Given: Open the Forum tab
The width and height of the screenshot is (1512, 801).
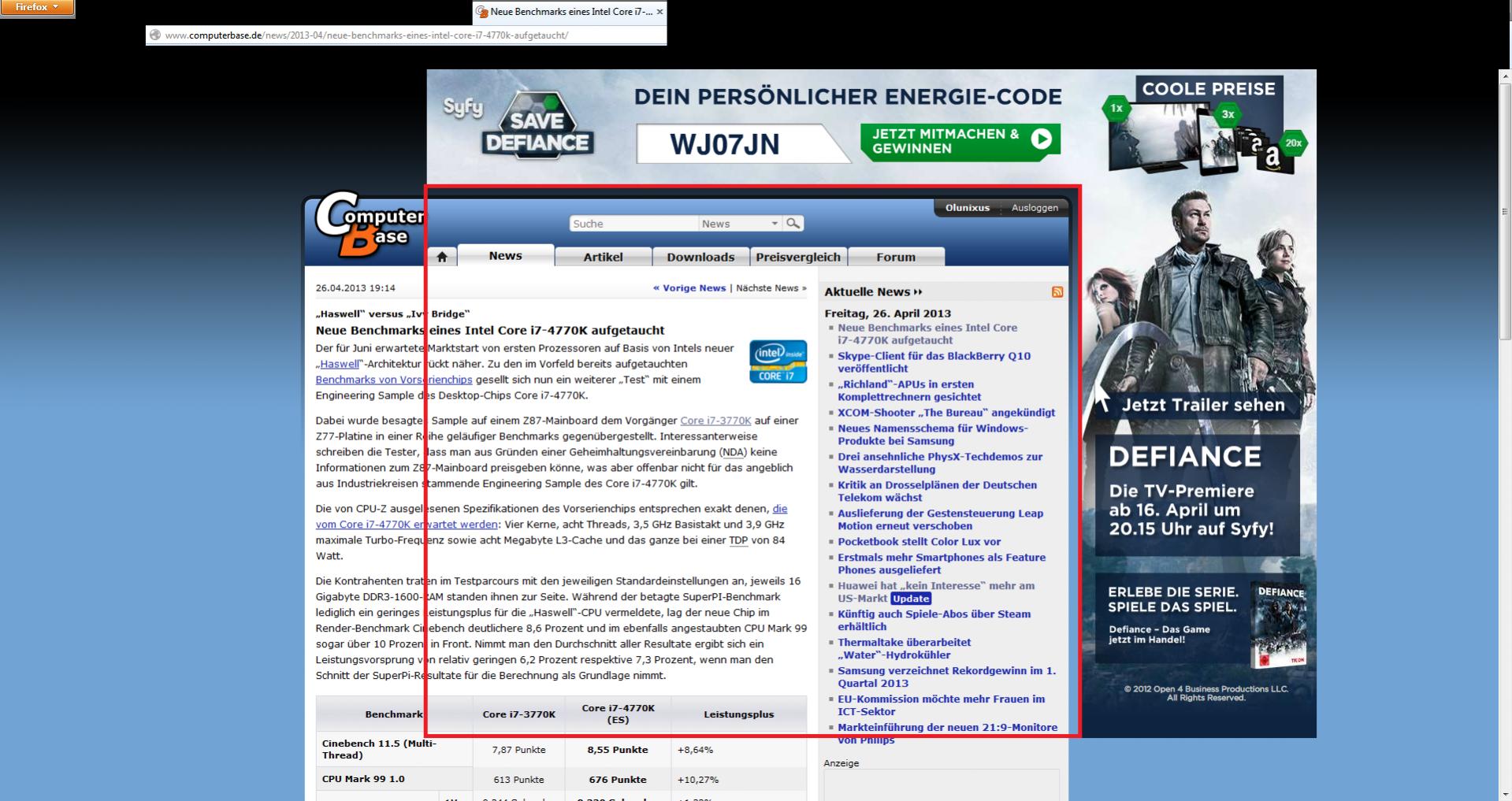Looking at the screenshot, I should click(896, 257).
